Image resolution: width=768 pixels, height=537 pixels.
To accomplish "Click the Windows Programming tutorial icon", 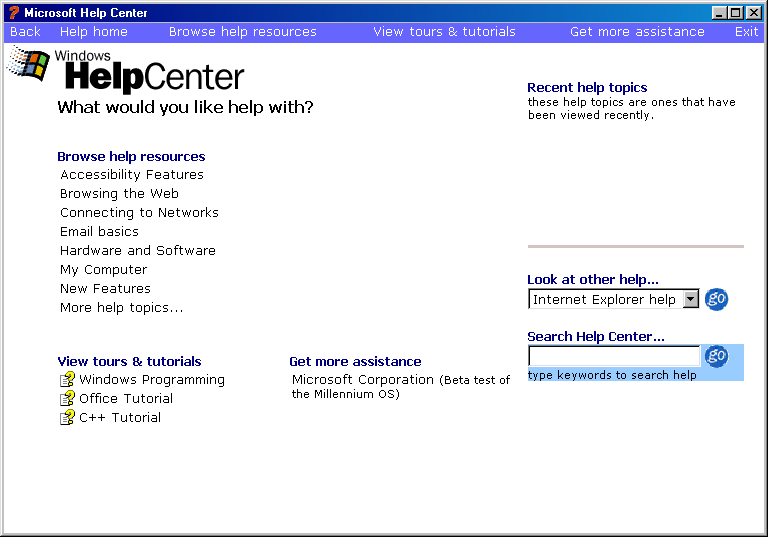I will 67,380.
